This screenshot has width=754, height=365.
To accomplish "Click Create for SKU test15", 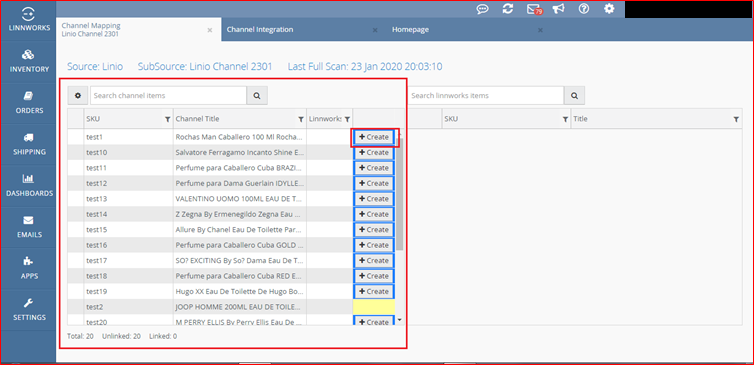I will [x=374, y=229].
